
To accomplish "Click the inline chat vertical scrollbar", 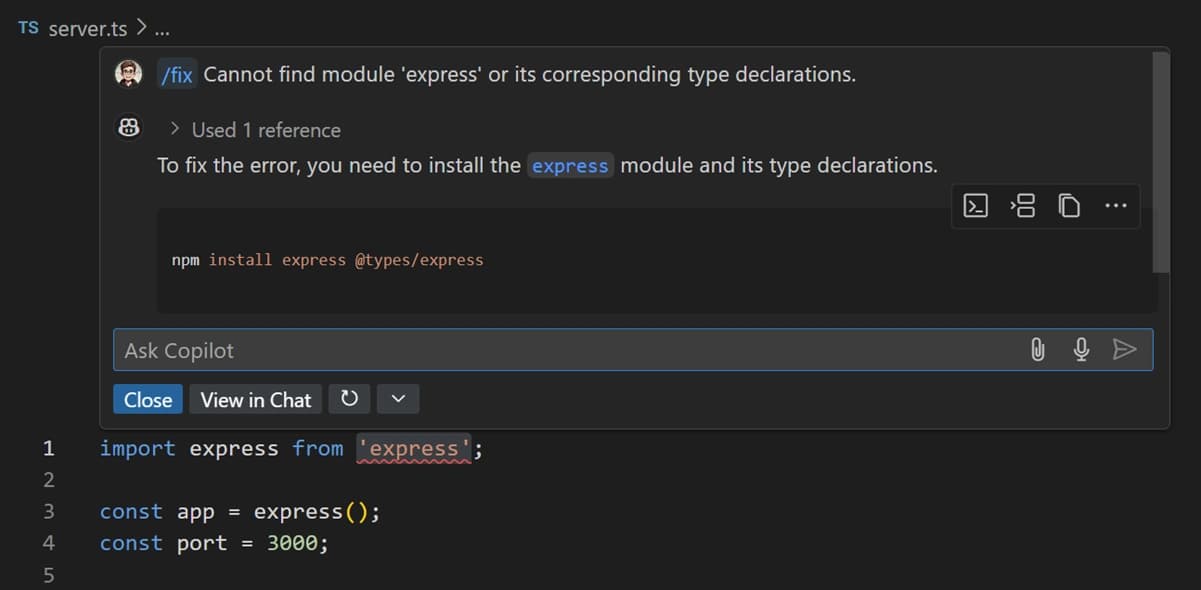I will click(1160, 162).
